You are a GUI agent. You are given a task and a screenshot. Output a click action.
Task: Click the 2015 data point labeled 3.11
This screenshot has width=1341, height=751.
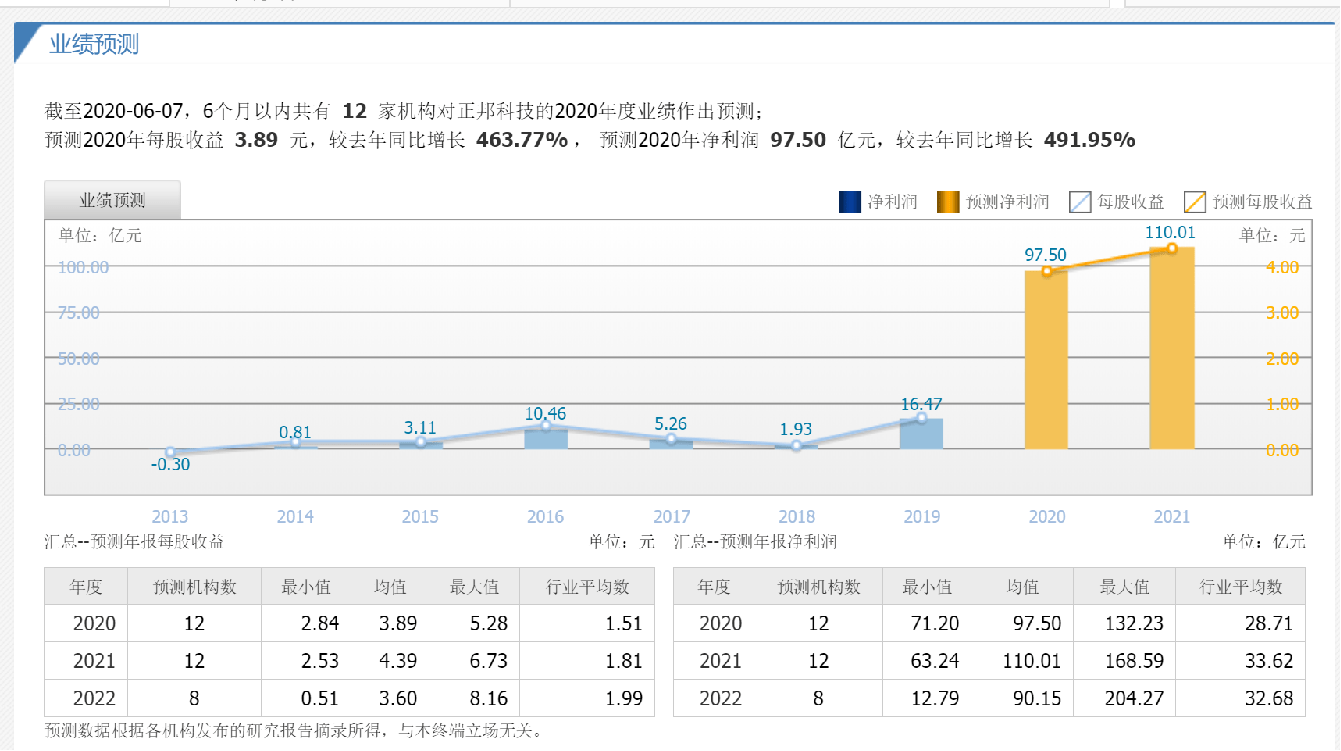tap(421, 441)
